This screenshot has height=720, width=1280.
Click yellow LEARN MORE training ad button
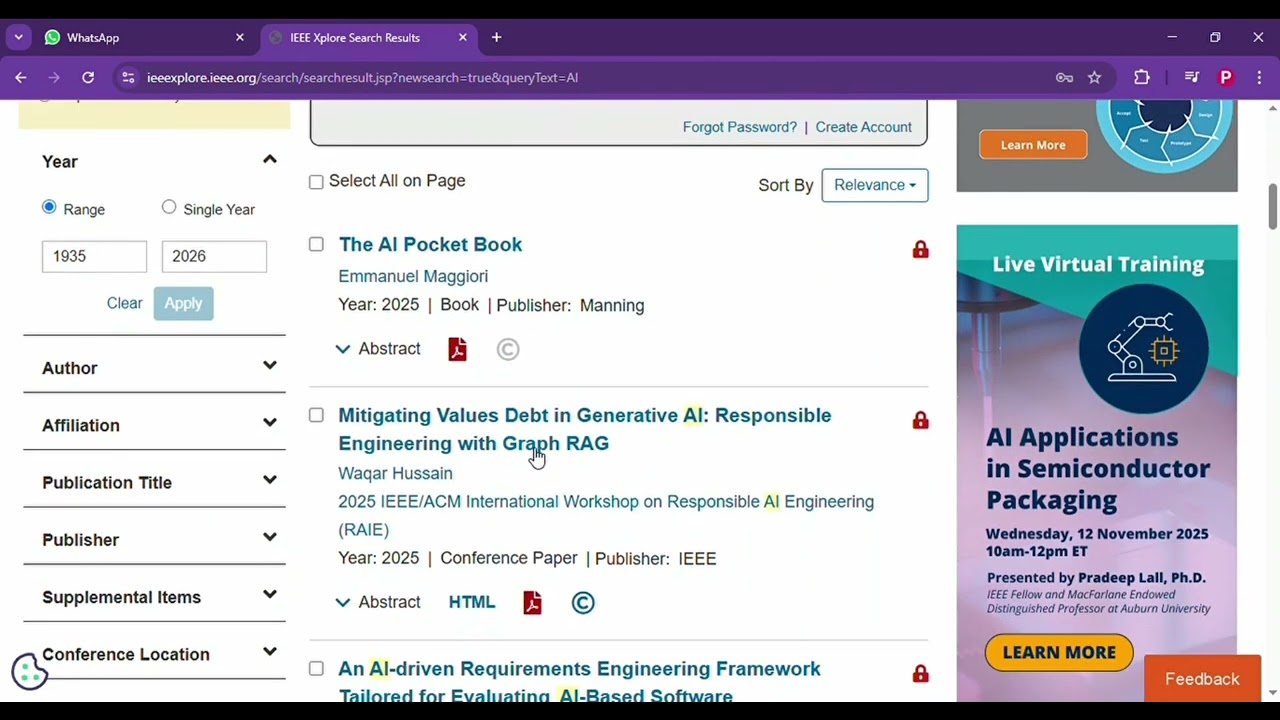coord(1059,652)
